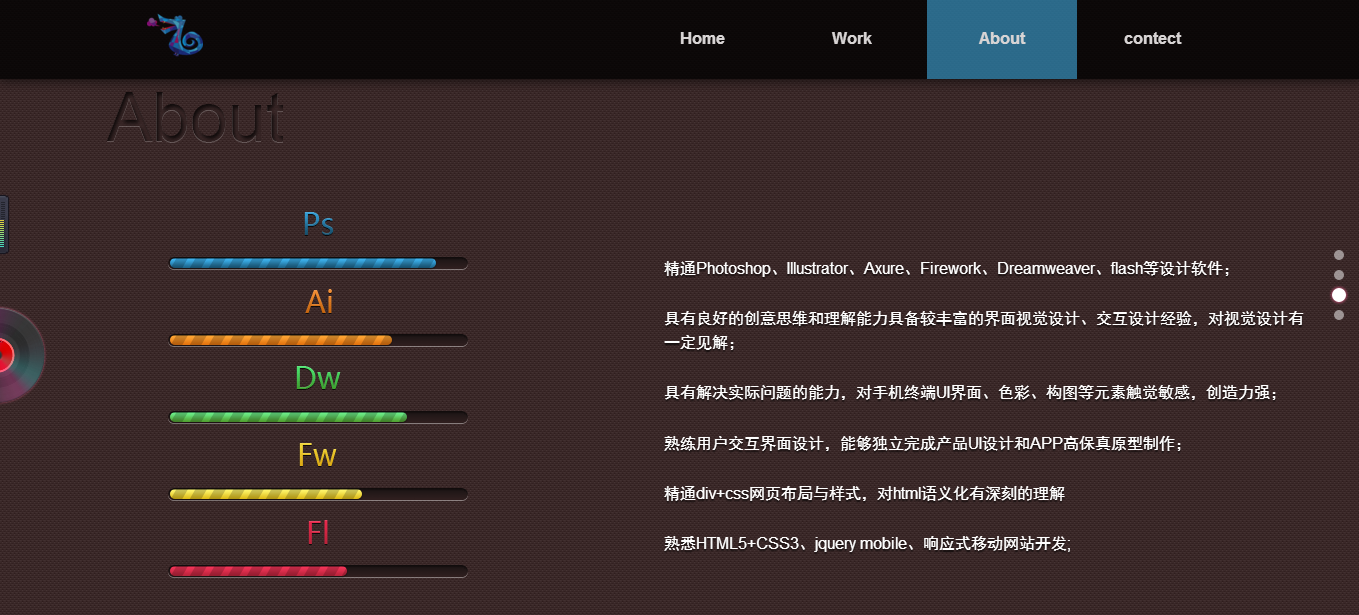Click the Dw skill label
This screenshot has width=1359, height=615.
(x=318, y=378)
